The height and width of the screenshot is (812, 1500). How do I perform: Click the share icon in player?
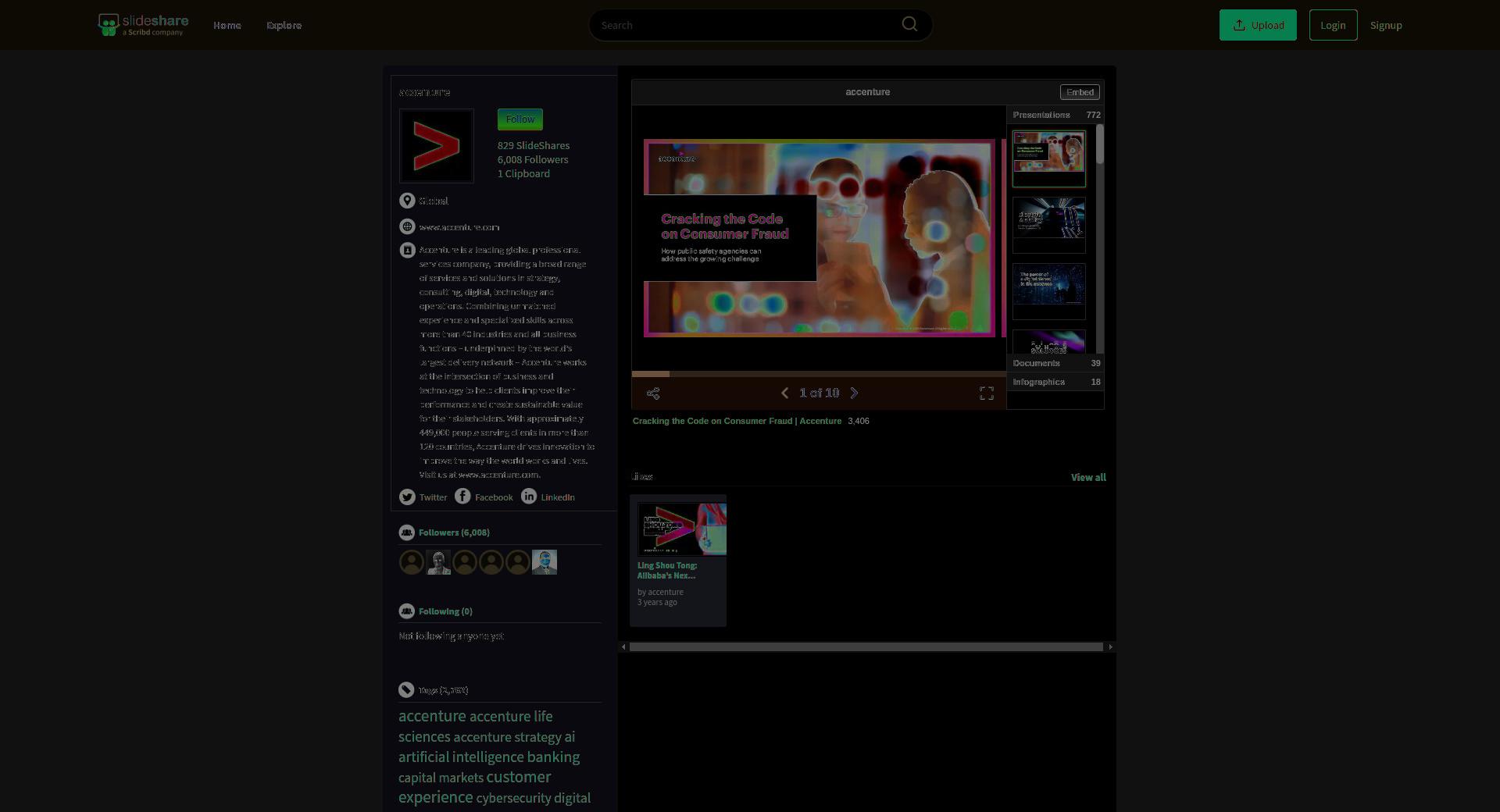point(653,394)
